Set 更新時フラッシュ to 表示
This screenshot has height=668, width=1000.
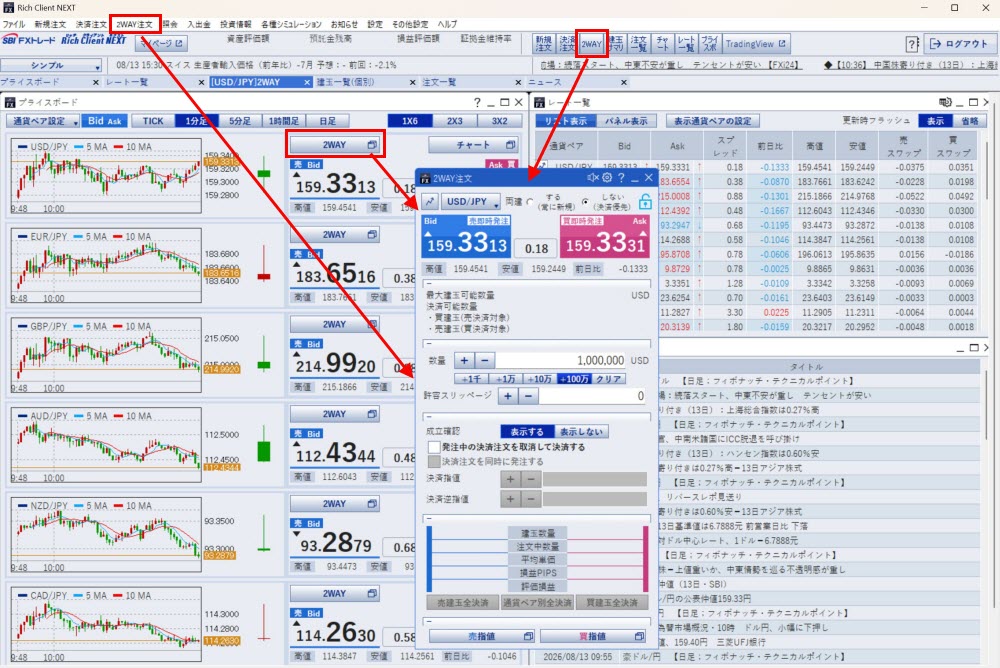(935, 121)
